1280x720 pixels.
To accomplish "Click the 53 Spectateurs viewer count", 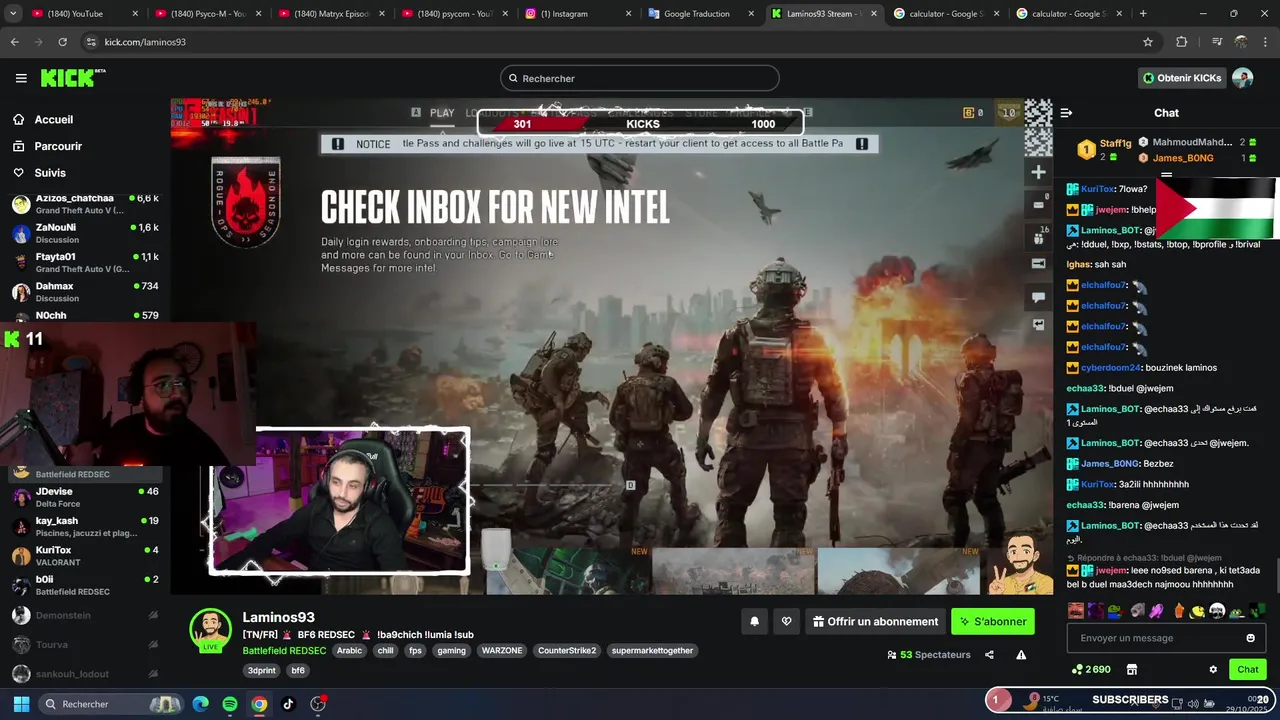I will [929, 655].
